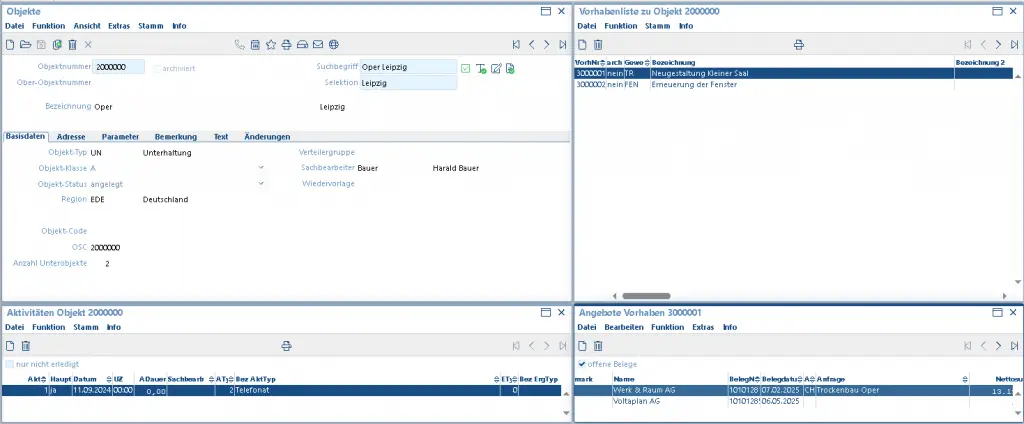Click the edit pencil icon beside Suchbegriff

[495, 68]
